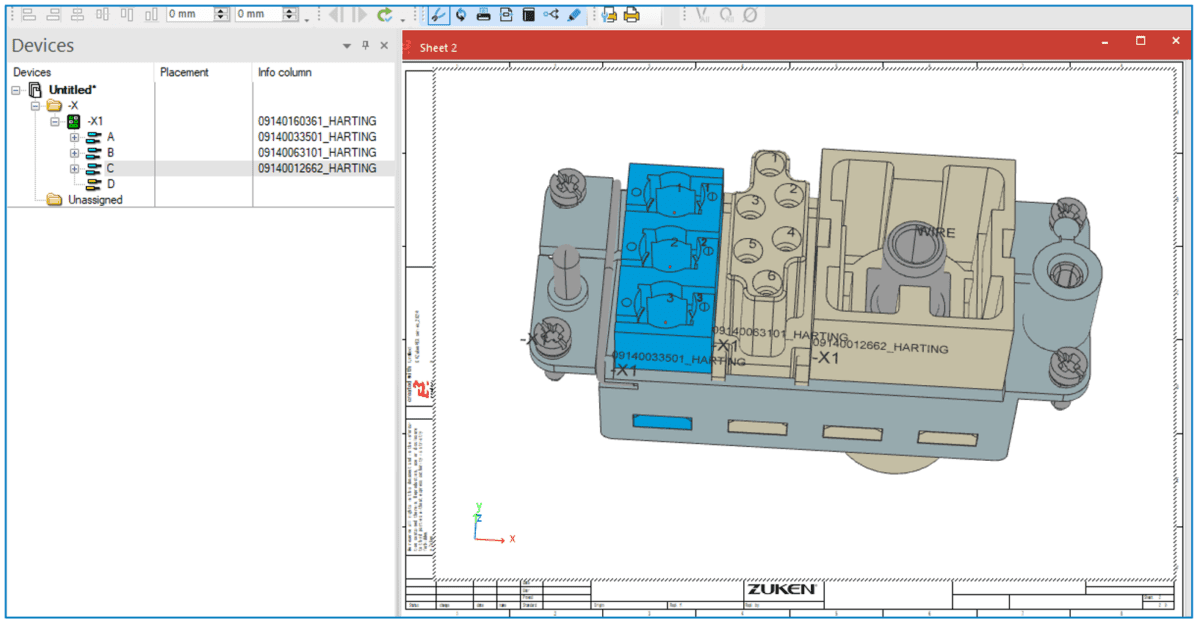Expand pin A under device -X1
Image resolution: width=1200 pixels, height=624 pixels.
[73, 136]
